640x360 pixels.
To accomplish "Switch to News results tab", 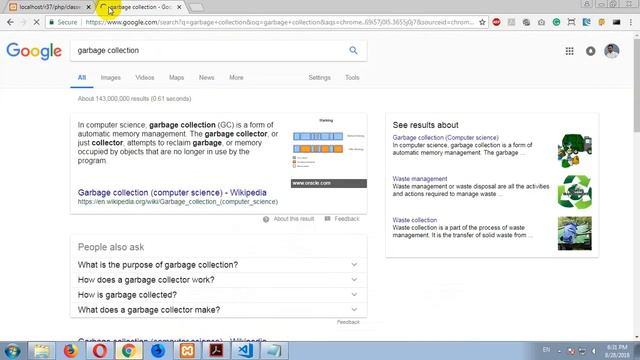I will point(207,78).
